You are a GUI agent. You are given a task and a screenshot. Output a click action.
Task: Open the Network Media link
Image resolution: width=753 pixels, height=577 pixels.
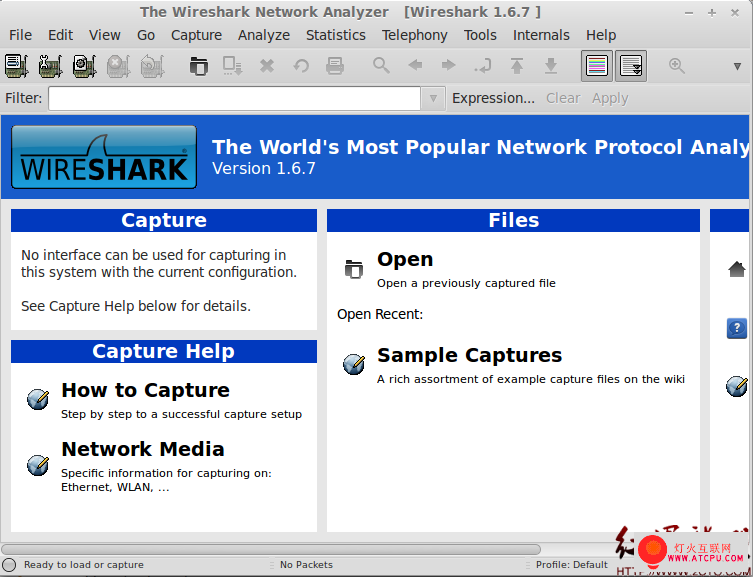pyautogui.click(x=143, y=449)
